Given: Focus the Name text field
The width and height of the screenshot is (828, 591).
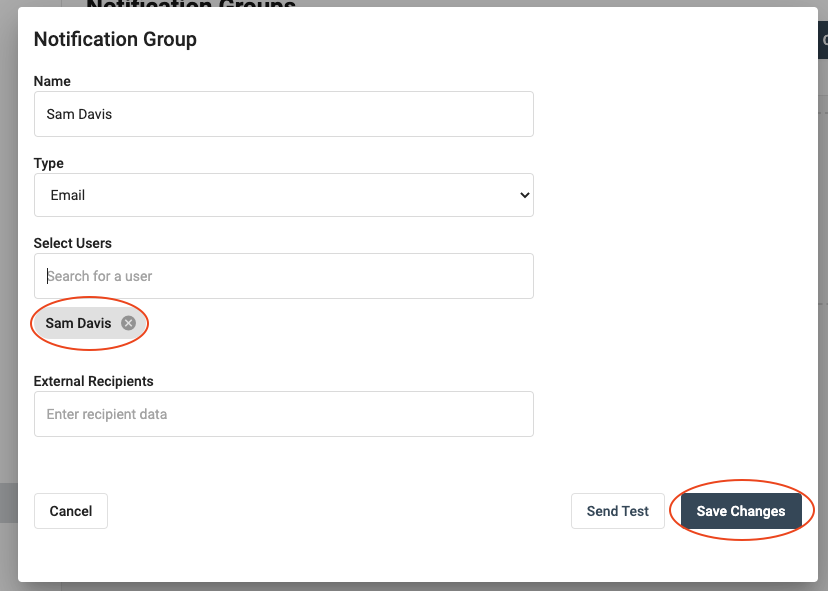Looking at the screenshot, I should [x=283, y=114].
